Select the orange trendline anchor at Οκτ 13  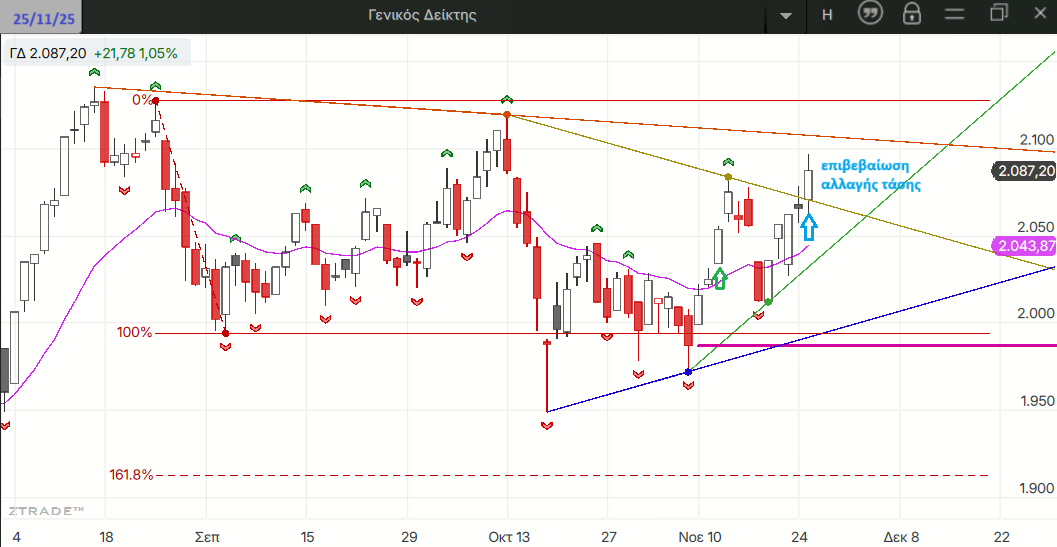pos(507,115)
